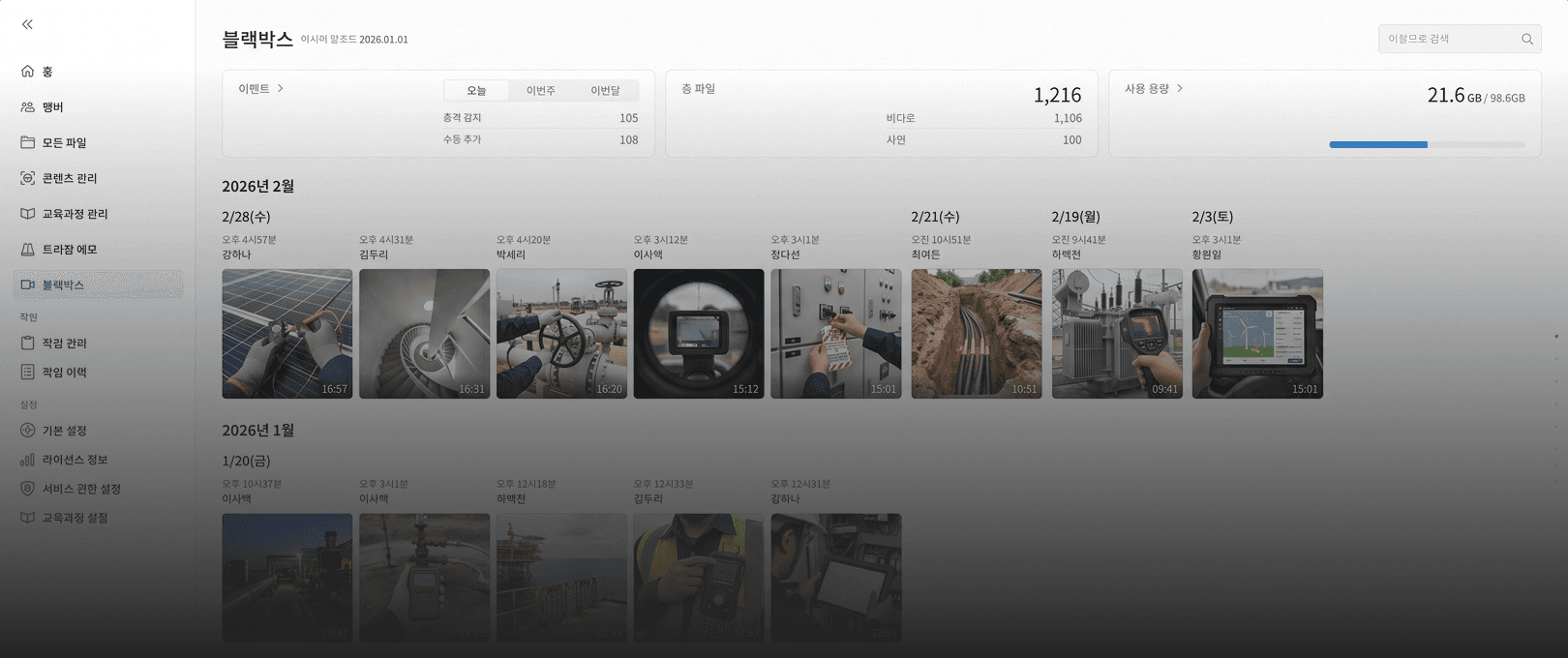Select the 오늘 segment toggle
Viewport: 1568px width, 658px height.
(x=476, y=90)
